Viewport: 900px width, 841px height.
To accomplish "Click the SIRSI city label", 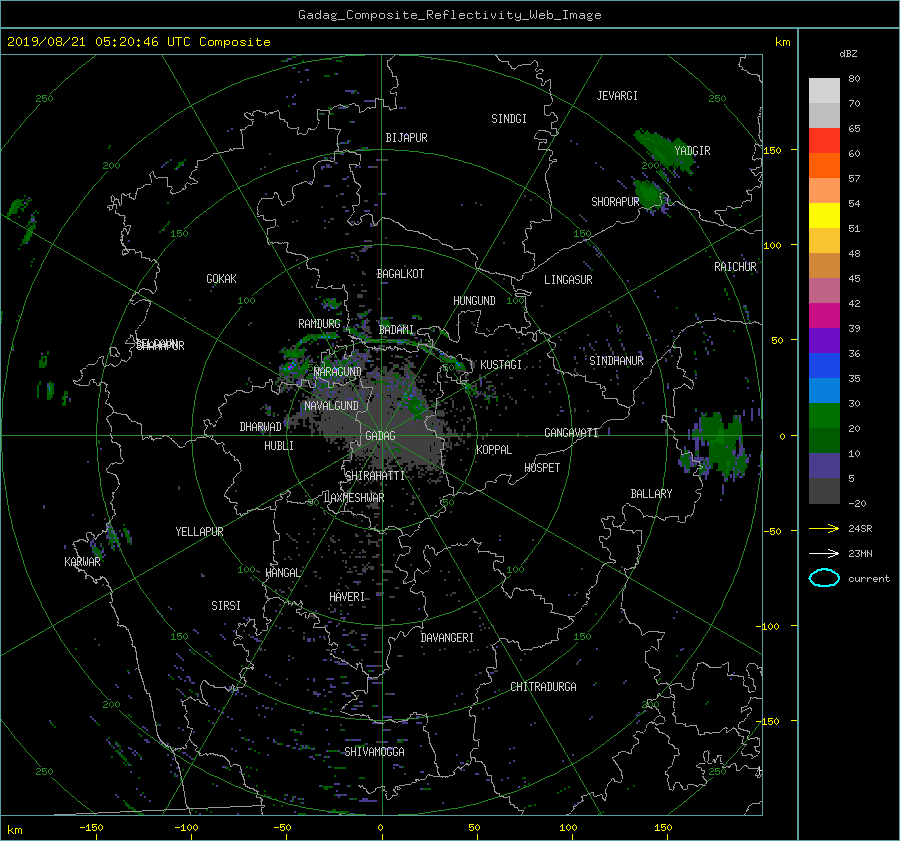I will pyautogui.click(x=226, y=606).
